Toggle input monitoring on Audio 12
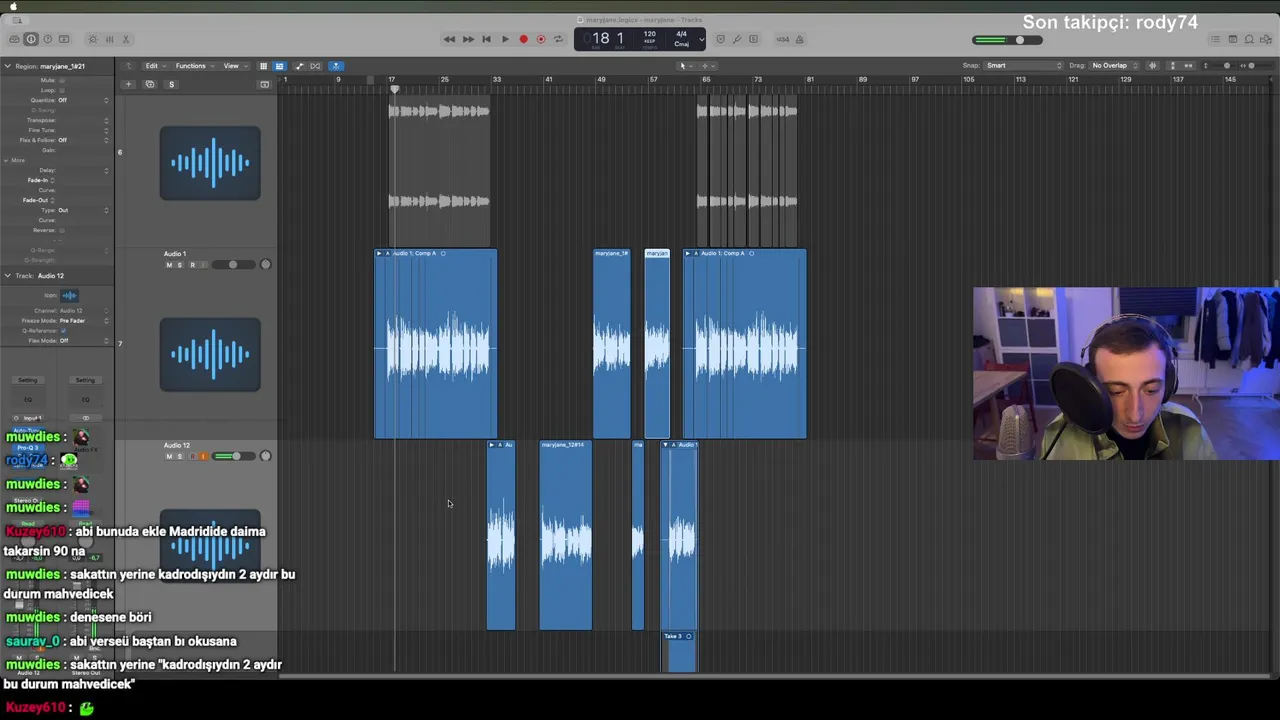 tap(203, 456)
